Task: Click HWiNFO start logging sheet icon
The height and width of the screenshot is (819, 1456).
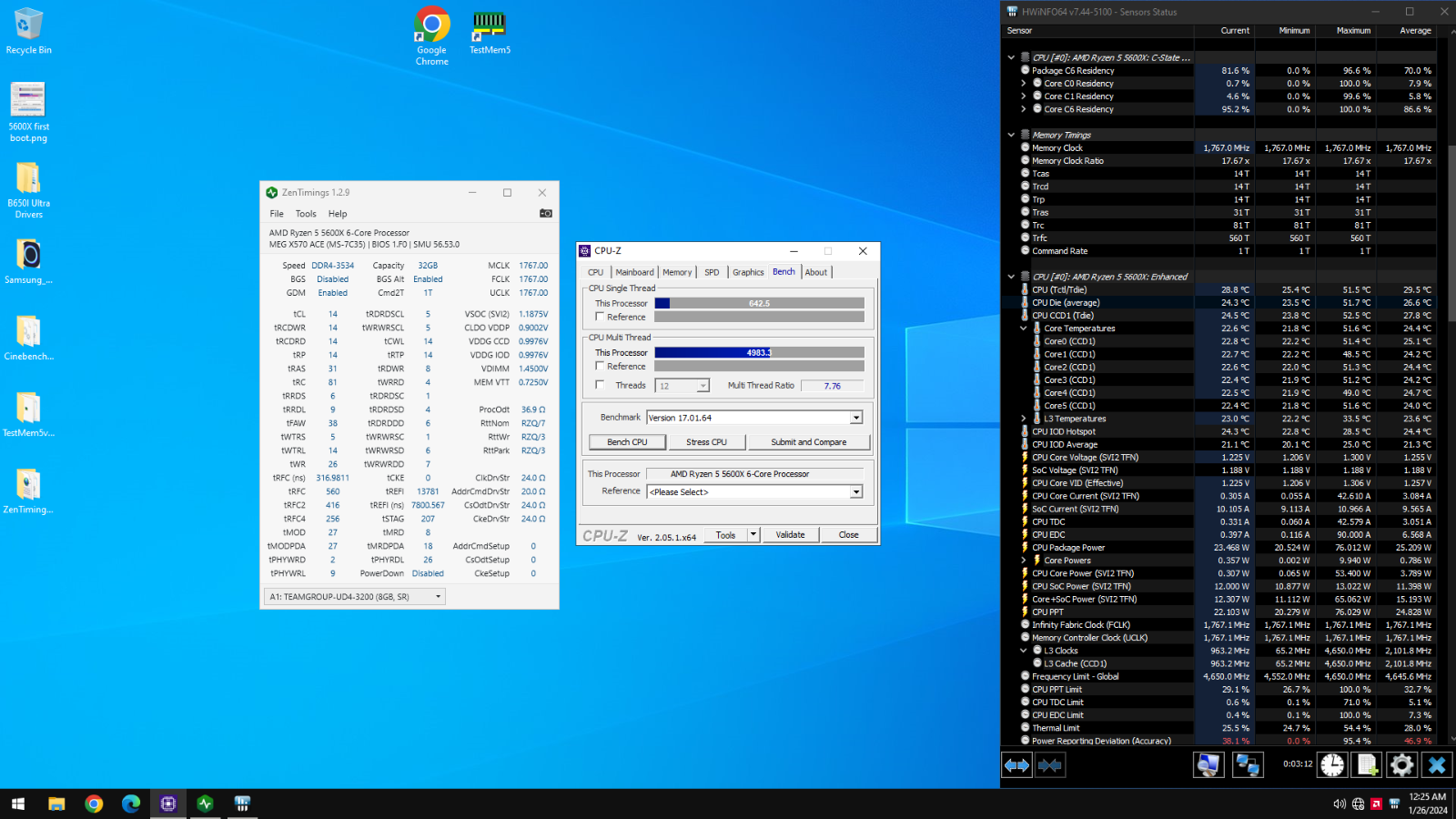Action: [x=1367, y=765]
